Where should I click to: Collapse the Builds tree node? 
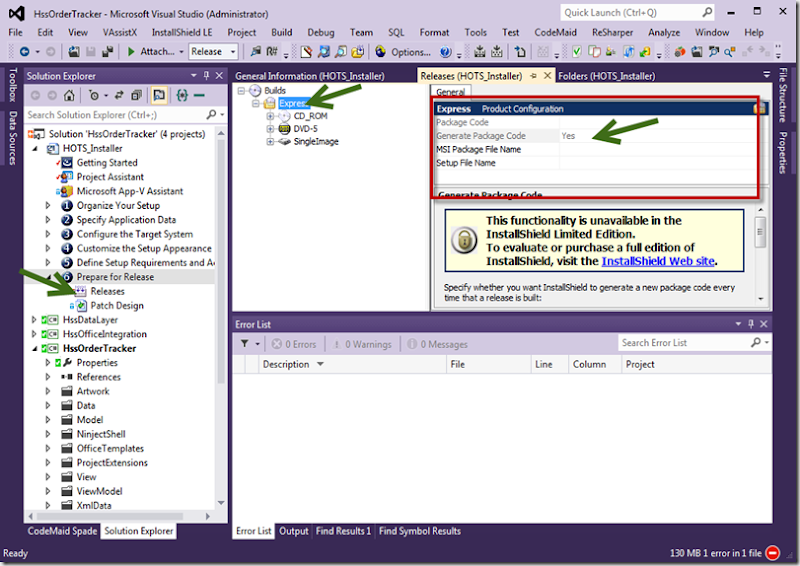[241, 91]
